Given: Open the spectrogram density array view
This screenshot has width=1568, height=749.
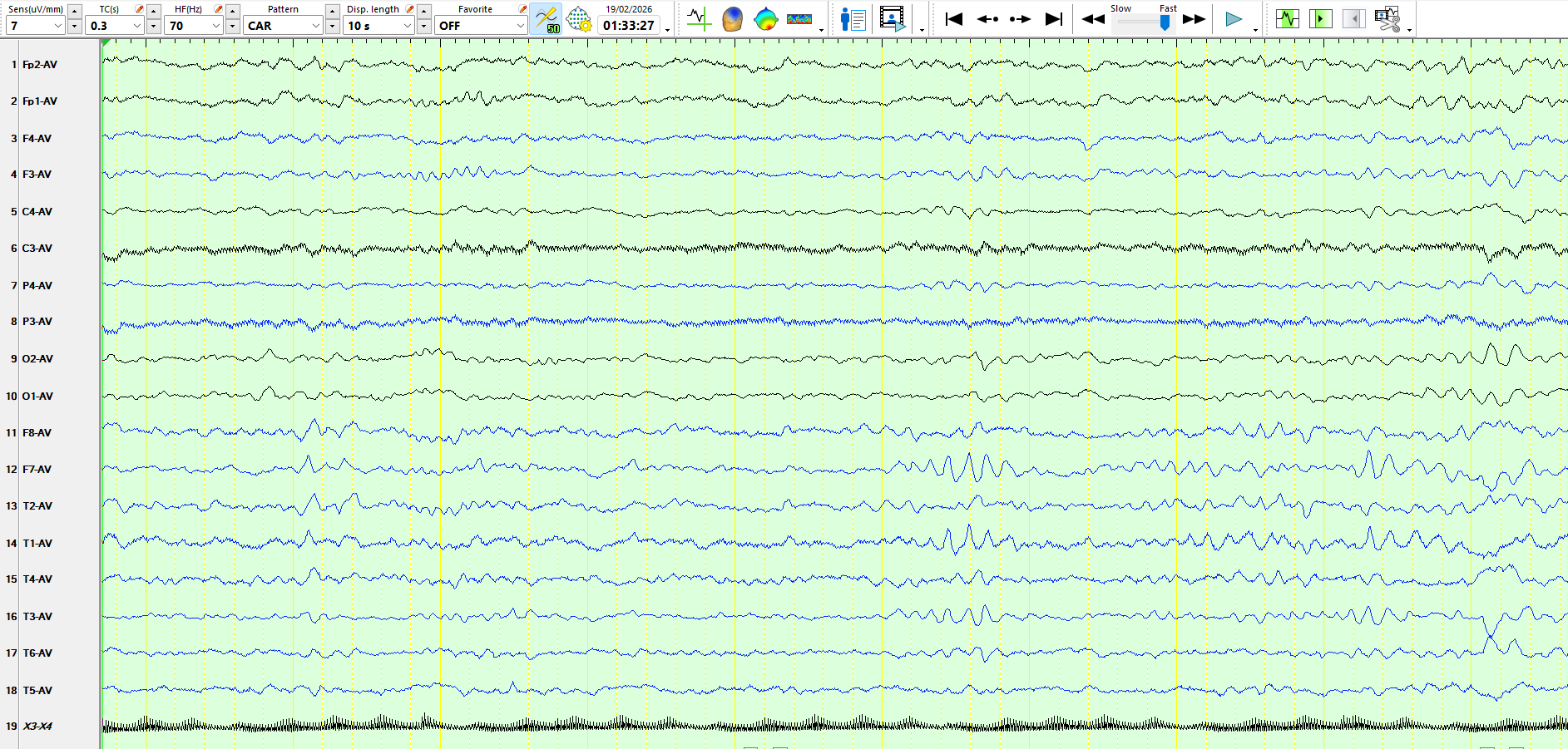Looking at the screenshot, I should 799,18.
